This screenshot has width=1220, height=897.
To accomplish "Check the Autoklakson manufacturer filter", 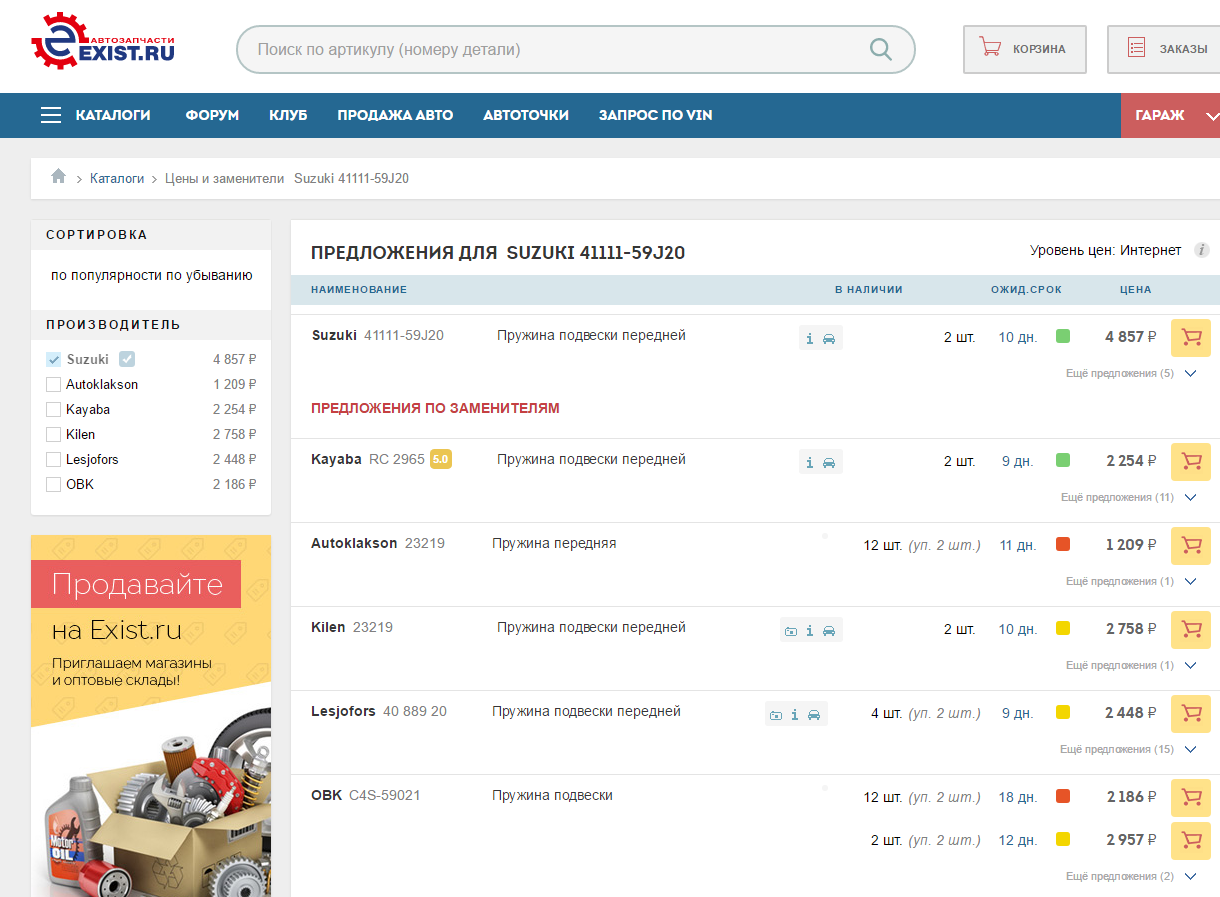I will (x=54, y=385).
